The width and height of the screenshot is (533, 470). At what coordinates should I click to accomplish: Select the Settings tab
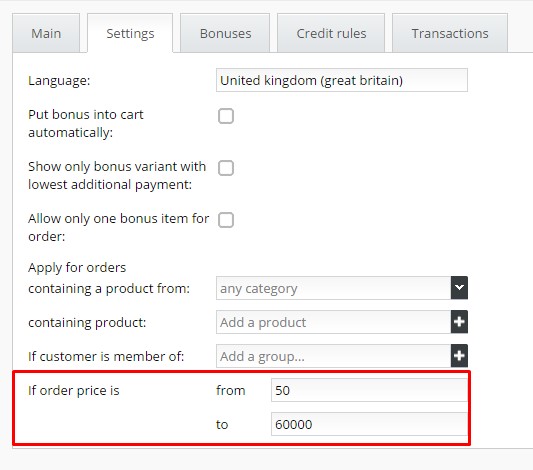pyautogui.click(x=130, y=33)
